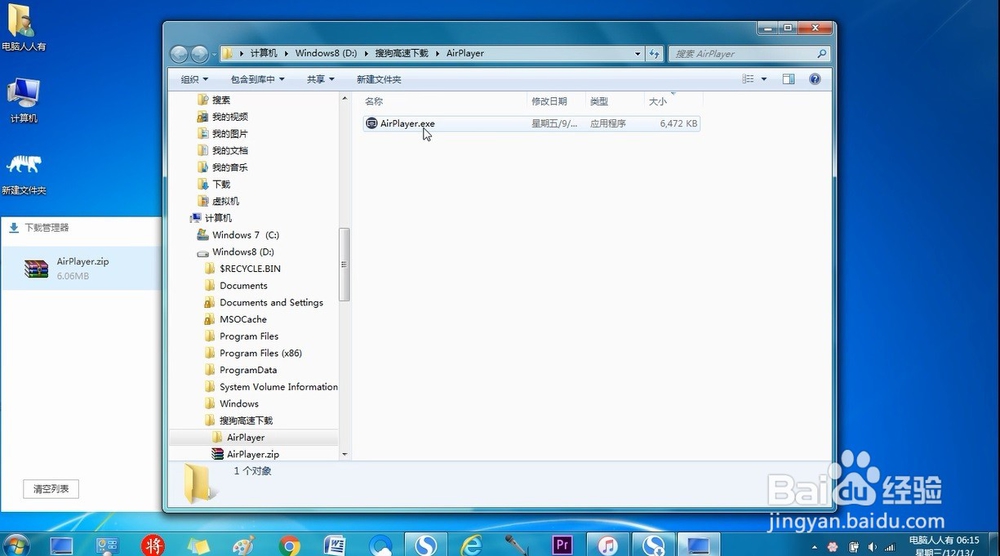Click the 清空列表 button
The image size is (1000, 556).
pos(51,489)
